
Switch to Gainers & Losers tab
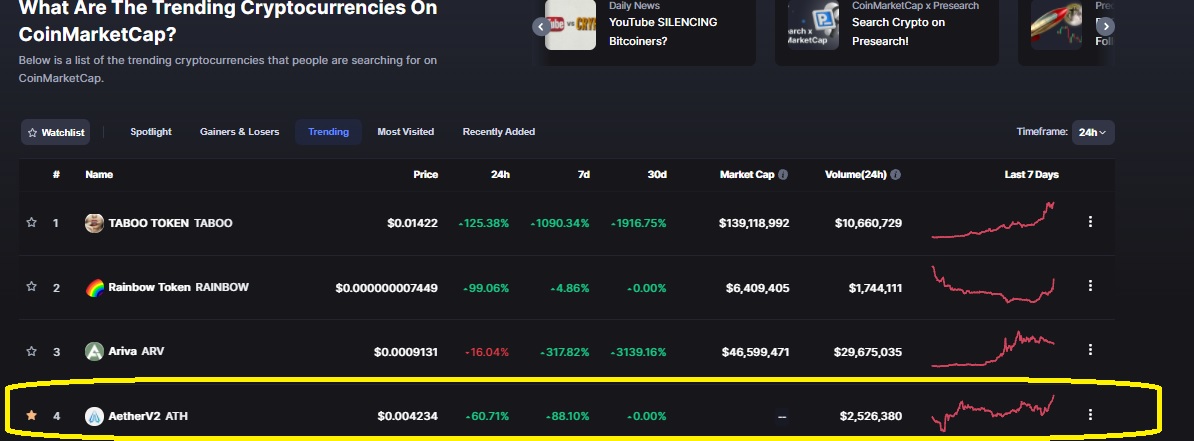point(239,132)
